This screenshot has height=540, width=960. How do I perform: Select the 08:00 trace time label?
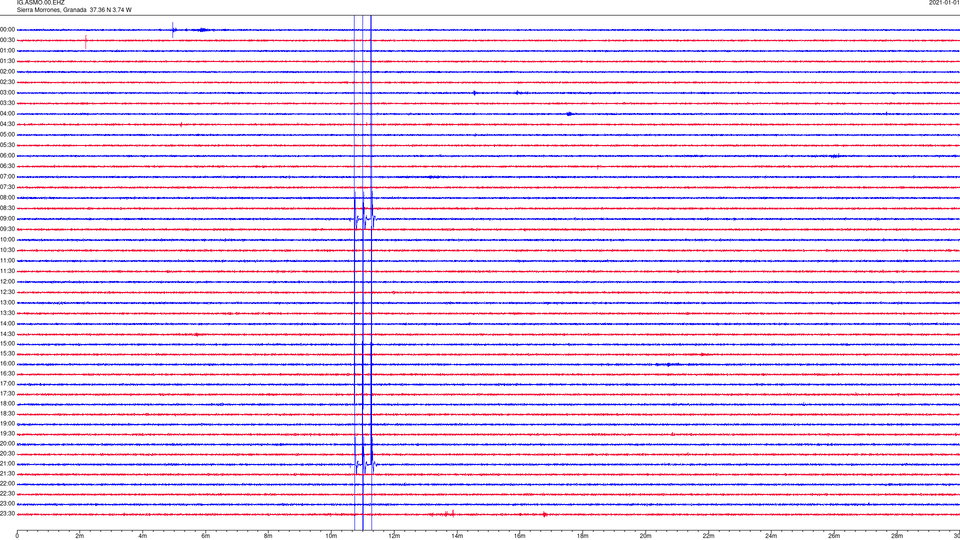[x=7, y=198]
